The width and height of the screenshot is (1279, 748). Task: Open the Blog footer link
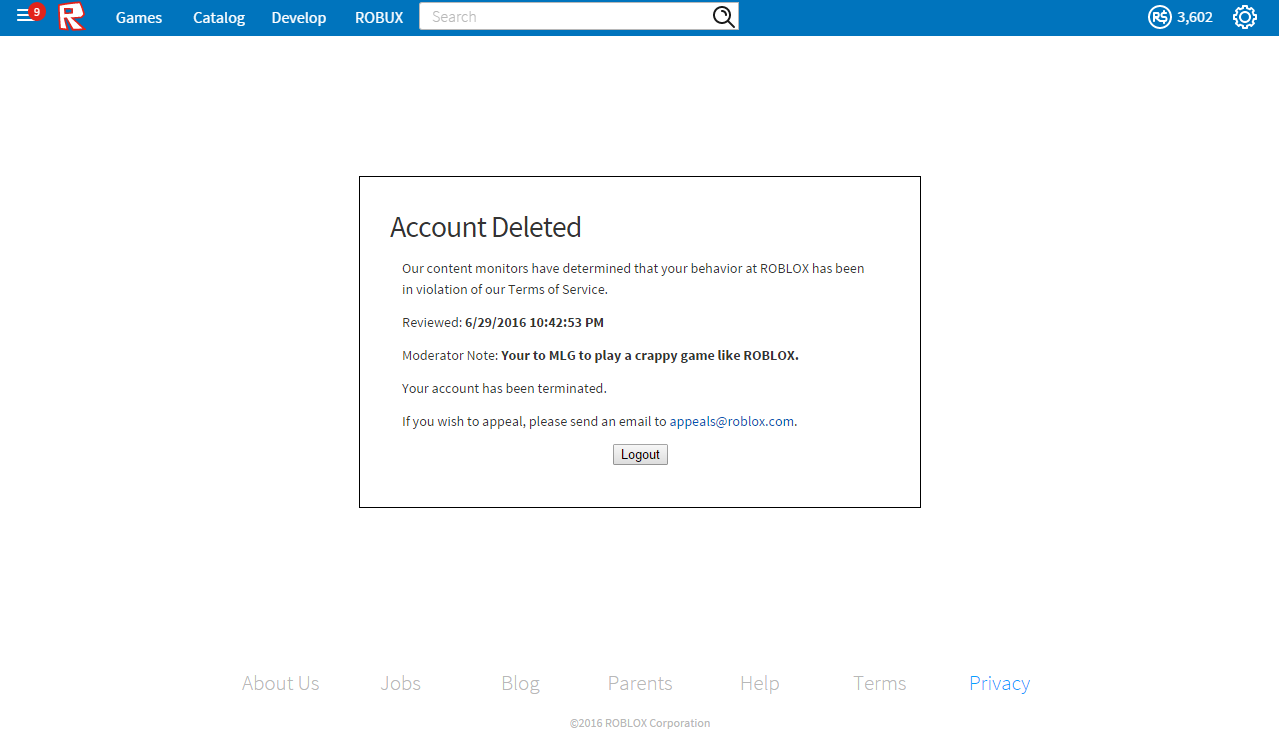click(x=520, y=683)
